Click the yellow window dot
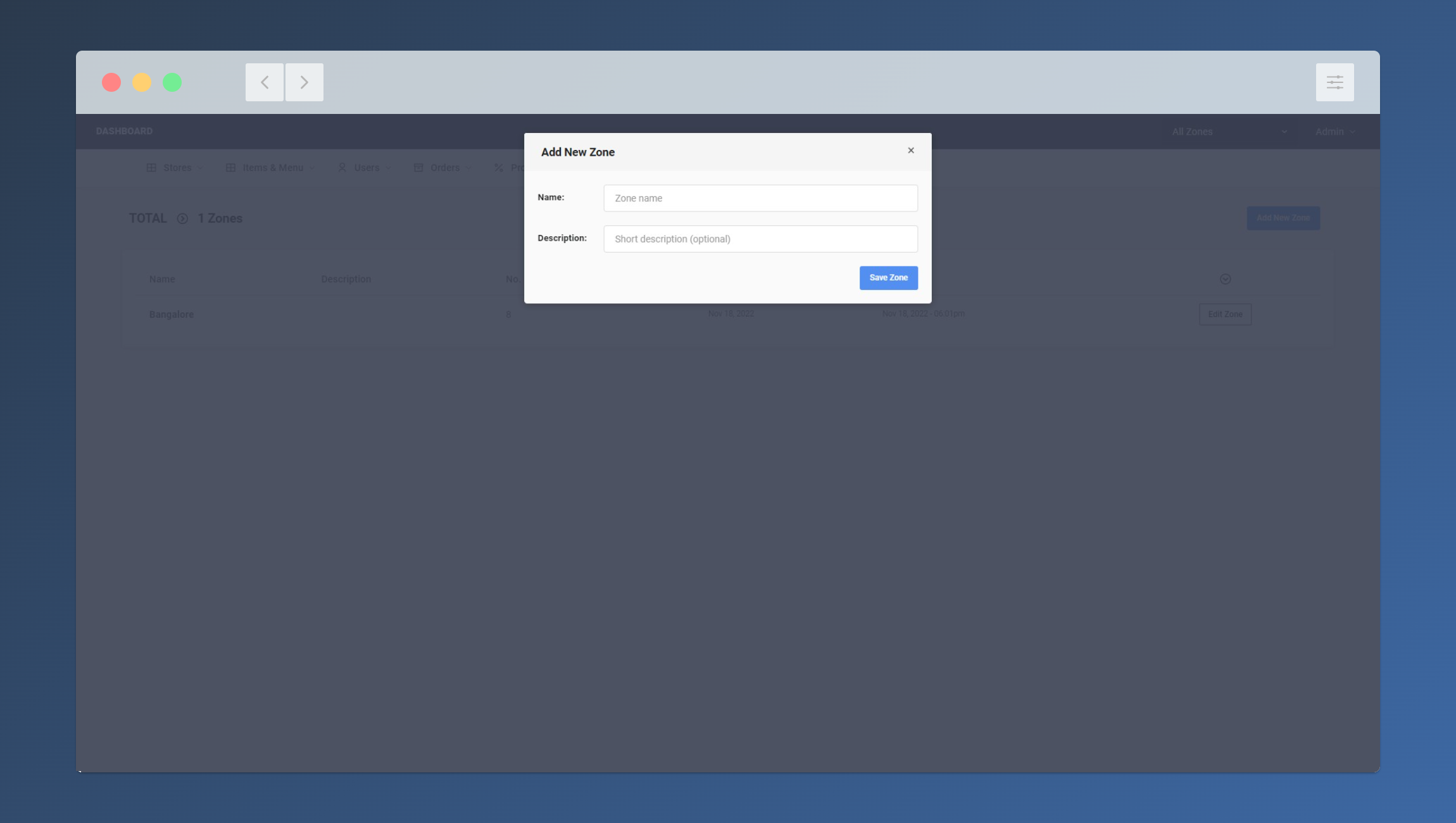1456x823 pixels. [x=142, y=82]
